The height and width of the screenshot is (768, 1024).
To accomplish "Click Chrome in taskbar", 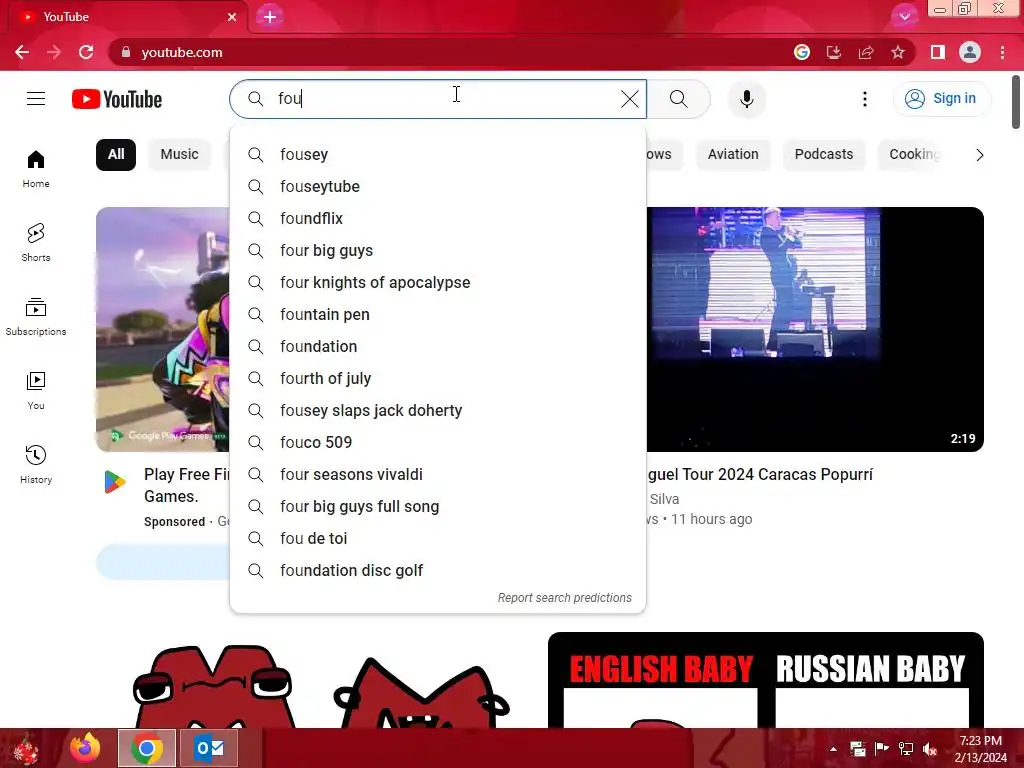I will click(x=147, y=748).
